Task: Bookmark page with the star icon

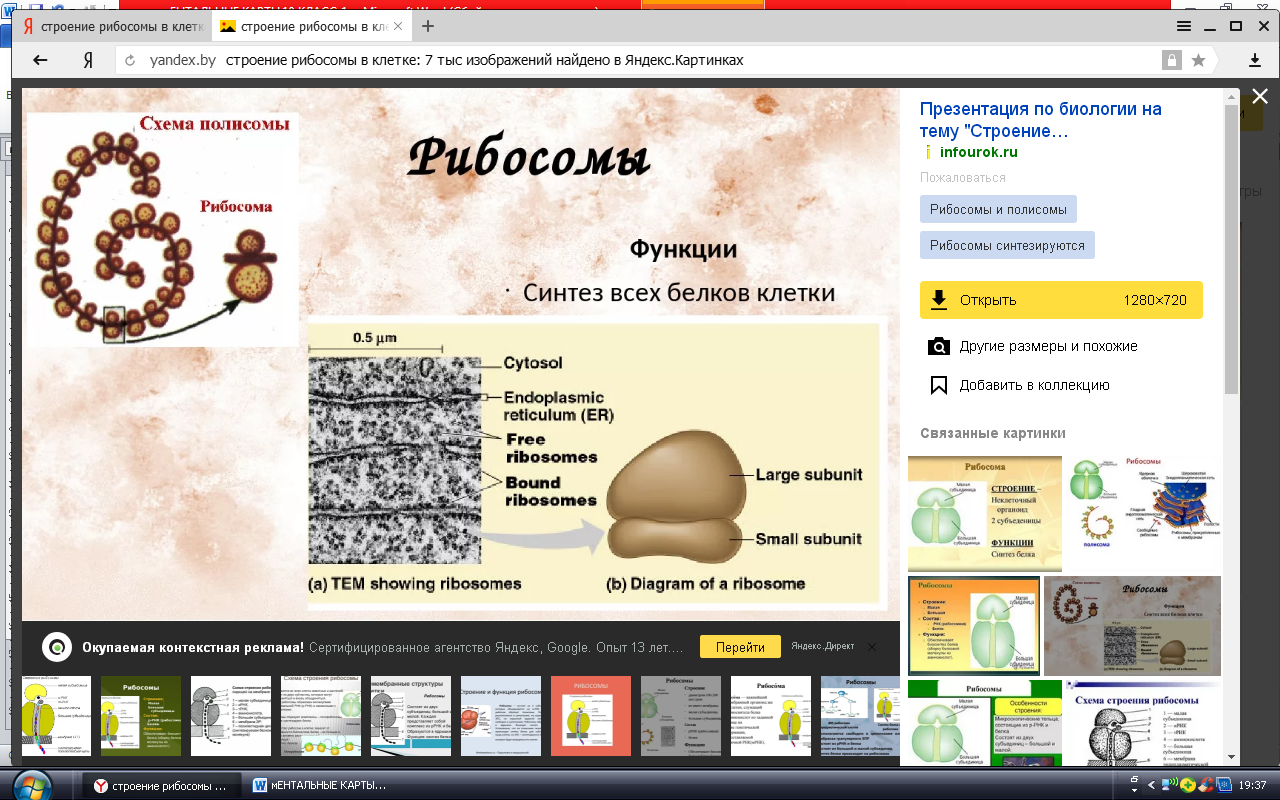Action: click(x=1198, y=60)
